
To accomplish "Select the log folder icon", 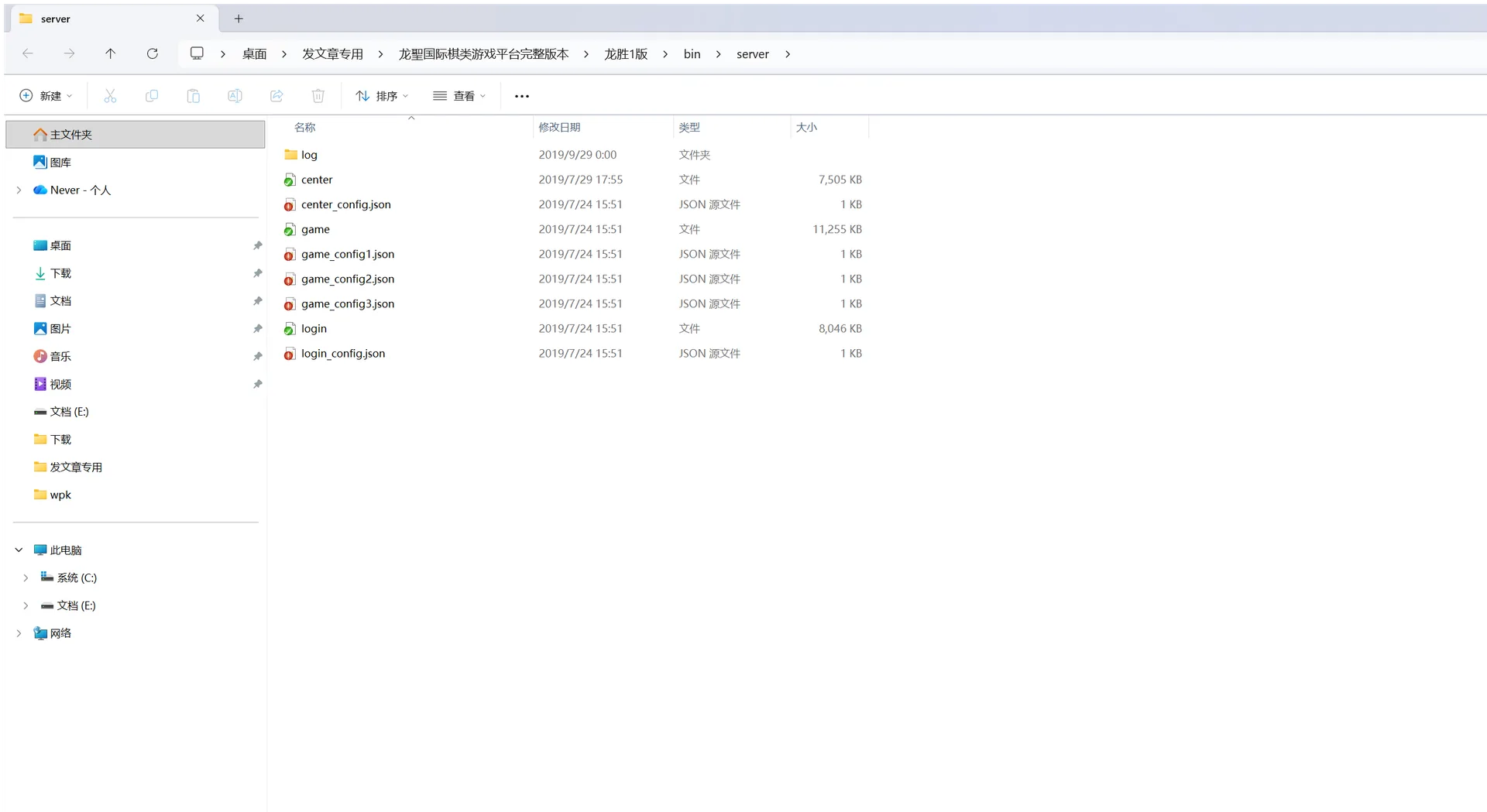I will [291, 155].
